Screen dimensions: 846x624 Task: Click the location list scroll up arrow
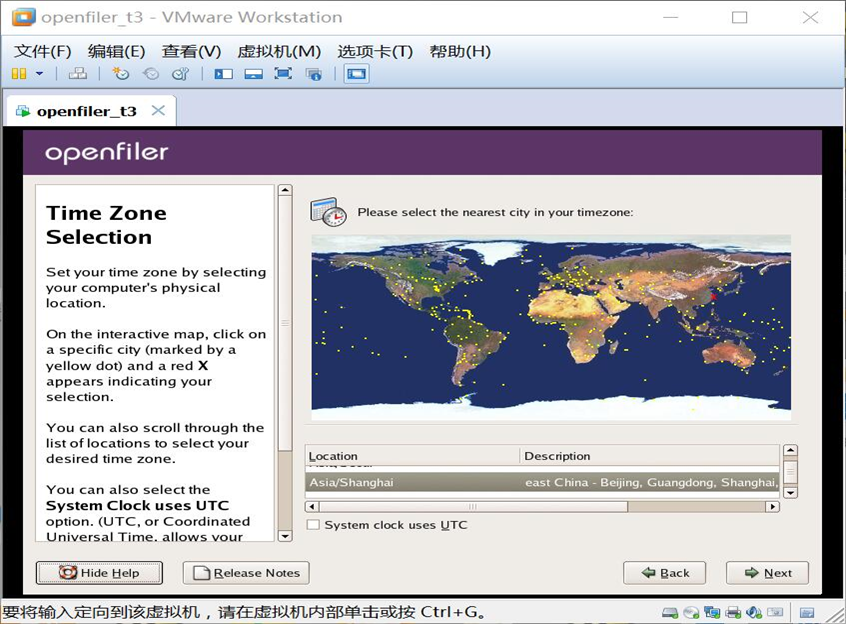pyautogui.click(x=790, y=451)
